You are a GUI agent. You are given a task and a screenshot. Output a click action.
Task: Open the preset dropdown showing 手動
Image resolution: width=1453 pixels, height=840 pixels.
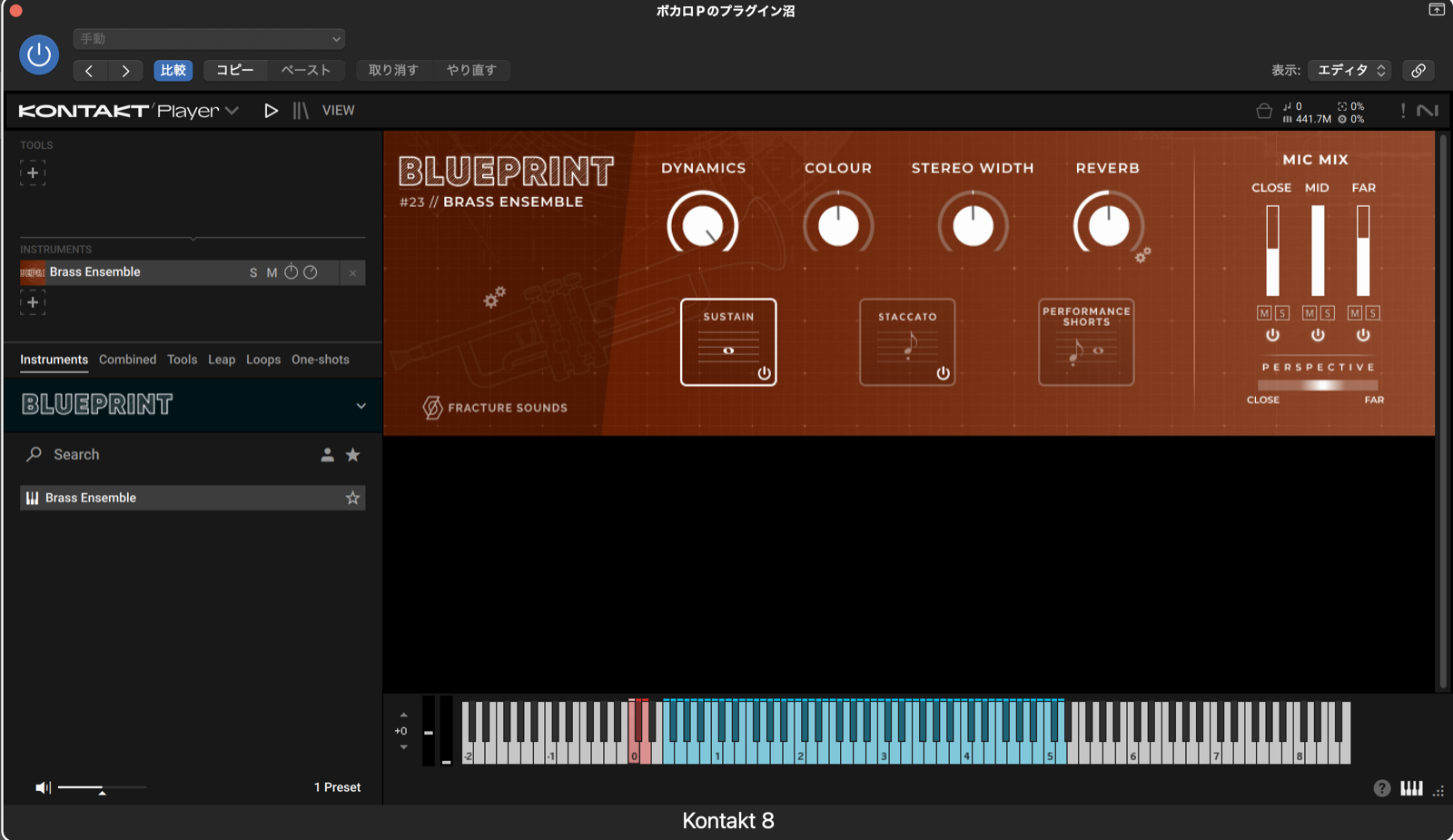(209, 39)
